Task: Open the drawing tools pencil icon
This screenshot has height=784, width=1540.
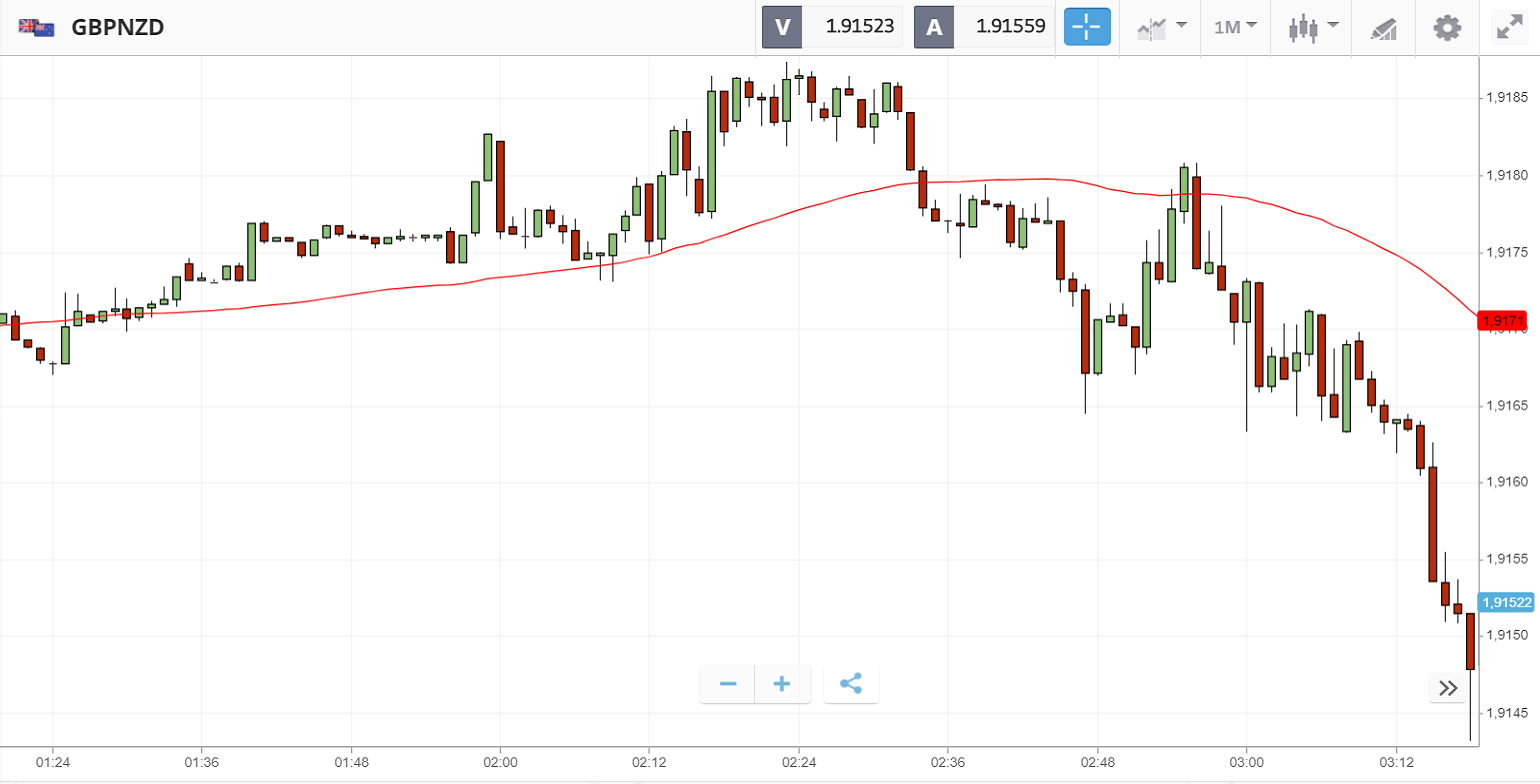Action: pos(1384,28)
